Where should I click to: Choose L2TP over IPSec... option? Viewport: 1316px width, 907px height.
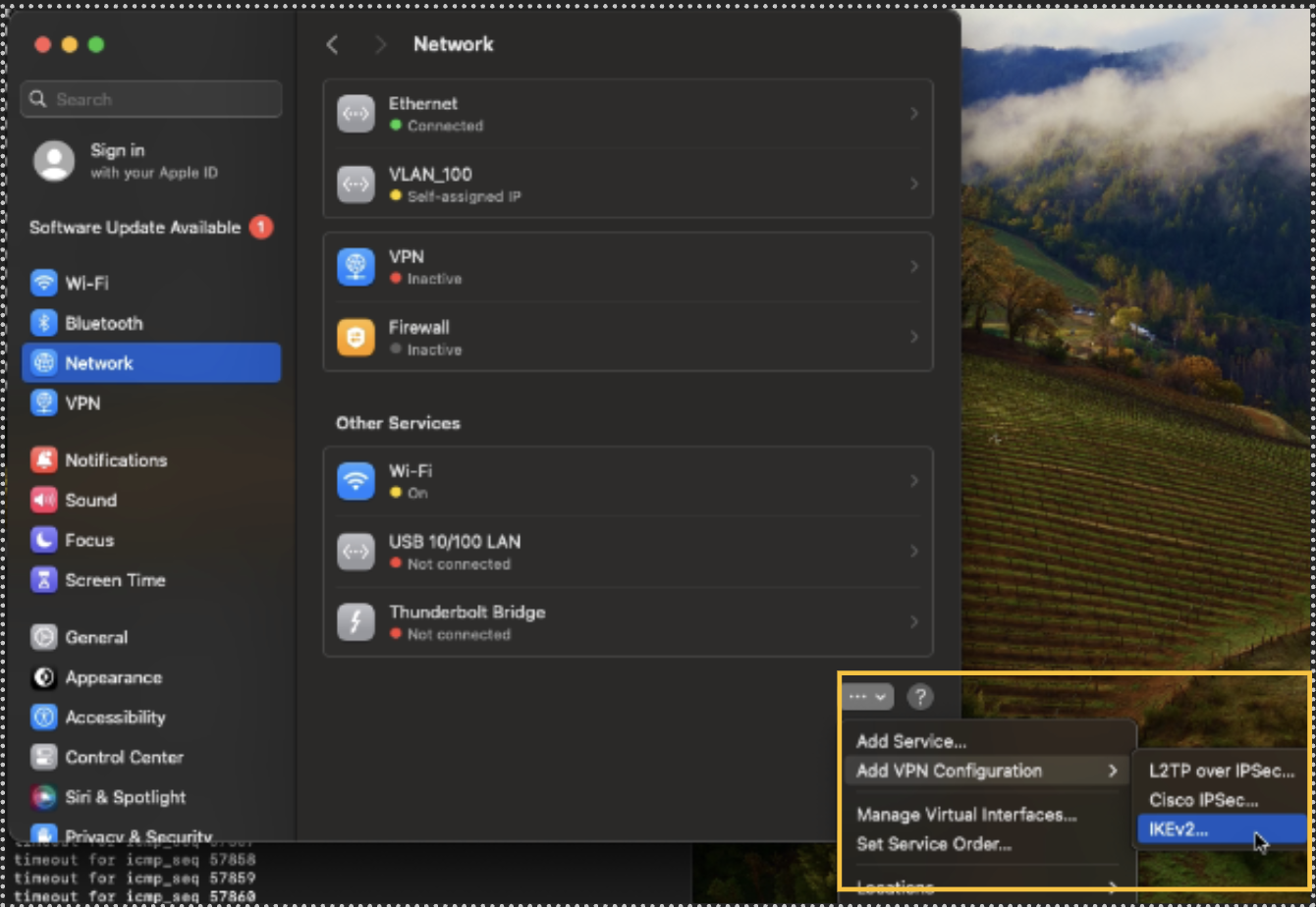pyautogui.click(x=1221, y=771)
